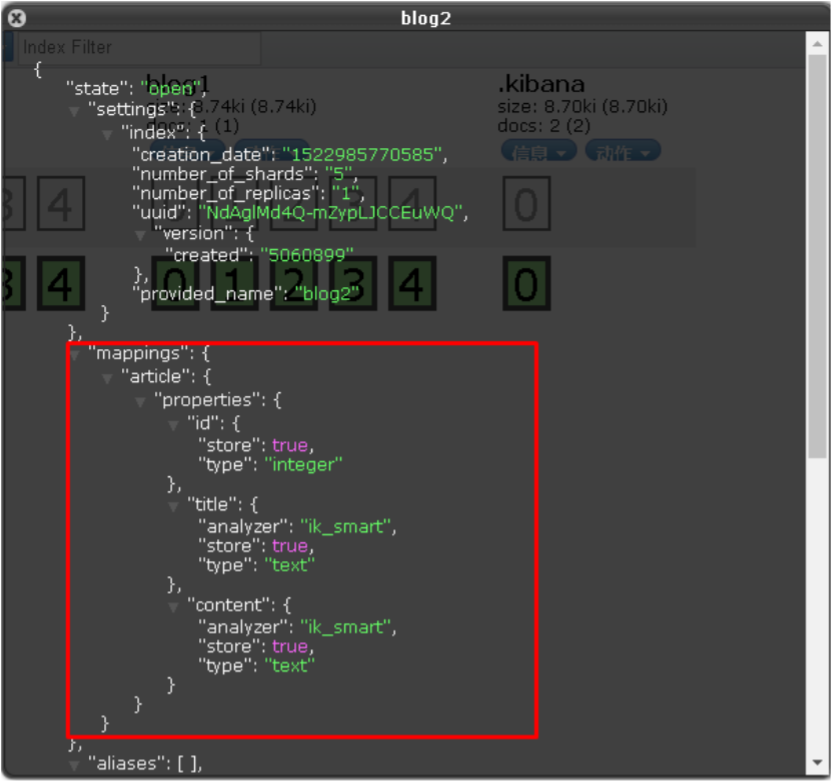This screenshot has width=832, height=783.
Task: Select the provided_name value "blog2"
Action: (327, 293)
